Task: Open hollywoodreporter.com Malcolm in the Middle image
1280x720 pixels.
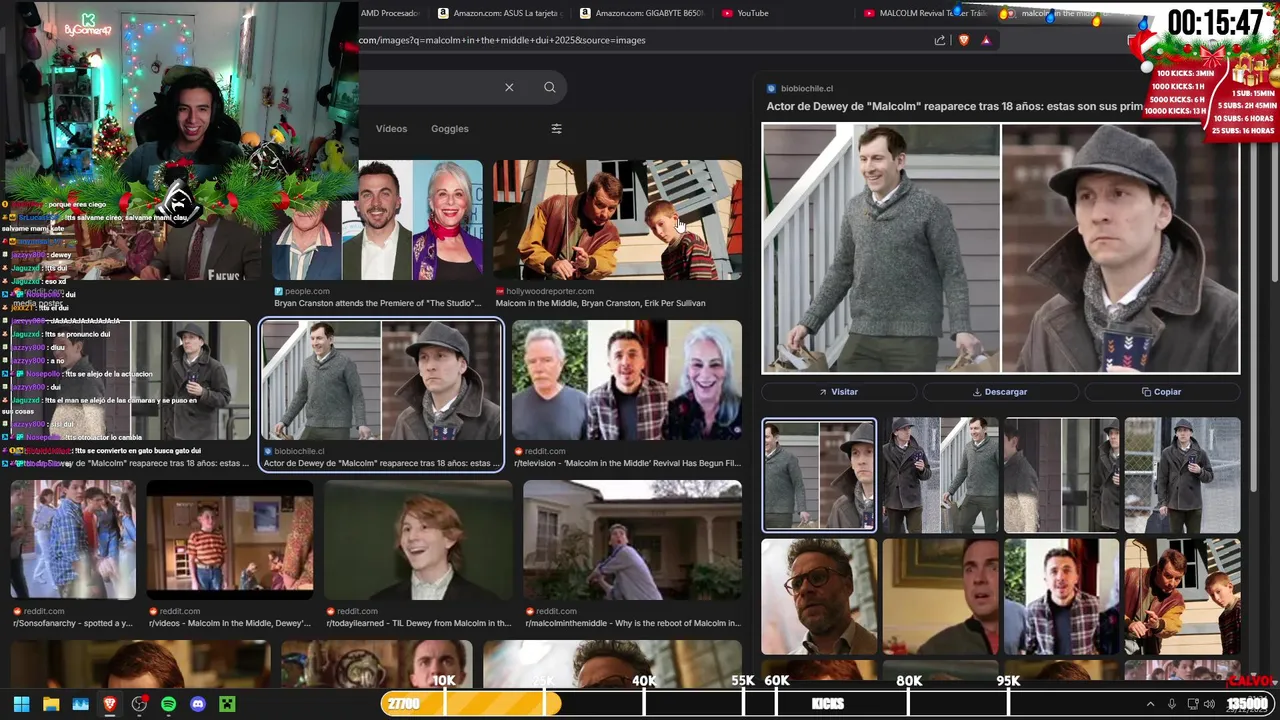Action: tap(617, 220)
